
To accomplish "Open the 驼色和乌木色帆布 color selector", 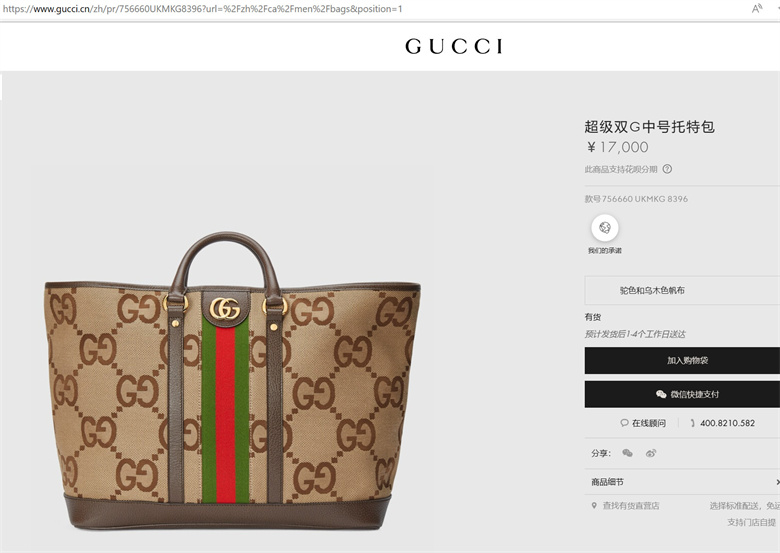I will point(682,290).
